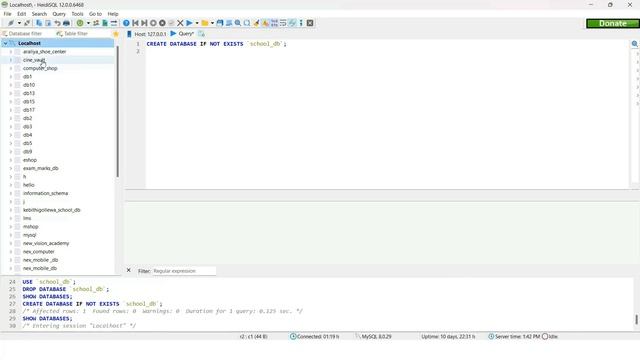Click the yellow load SQL file folder icon
The width and height of the screenshot is (640, 360).
pyautogui.click(x=205, y=23)
